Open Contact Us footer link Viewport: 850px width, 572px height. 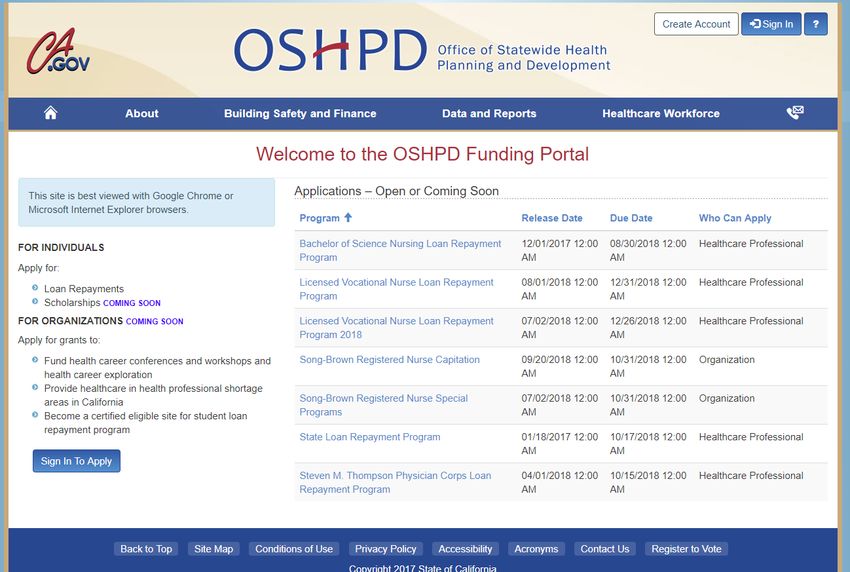point(605,549)
